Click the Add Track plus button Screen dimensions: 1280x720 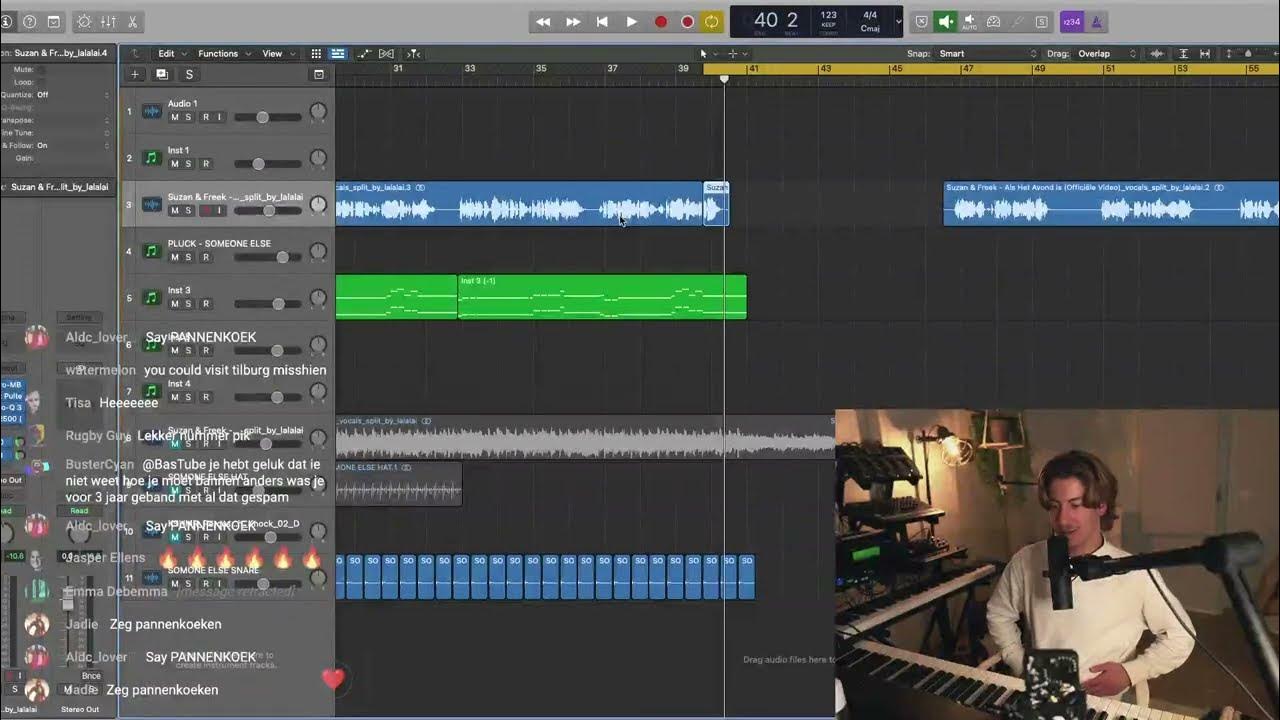pyautogui.click(x=135, y=74)
